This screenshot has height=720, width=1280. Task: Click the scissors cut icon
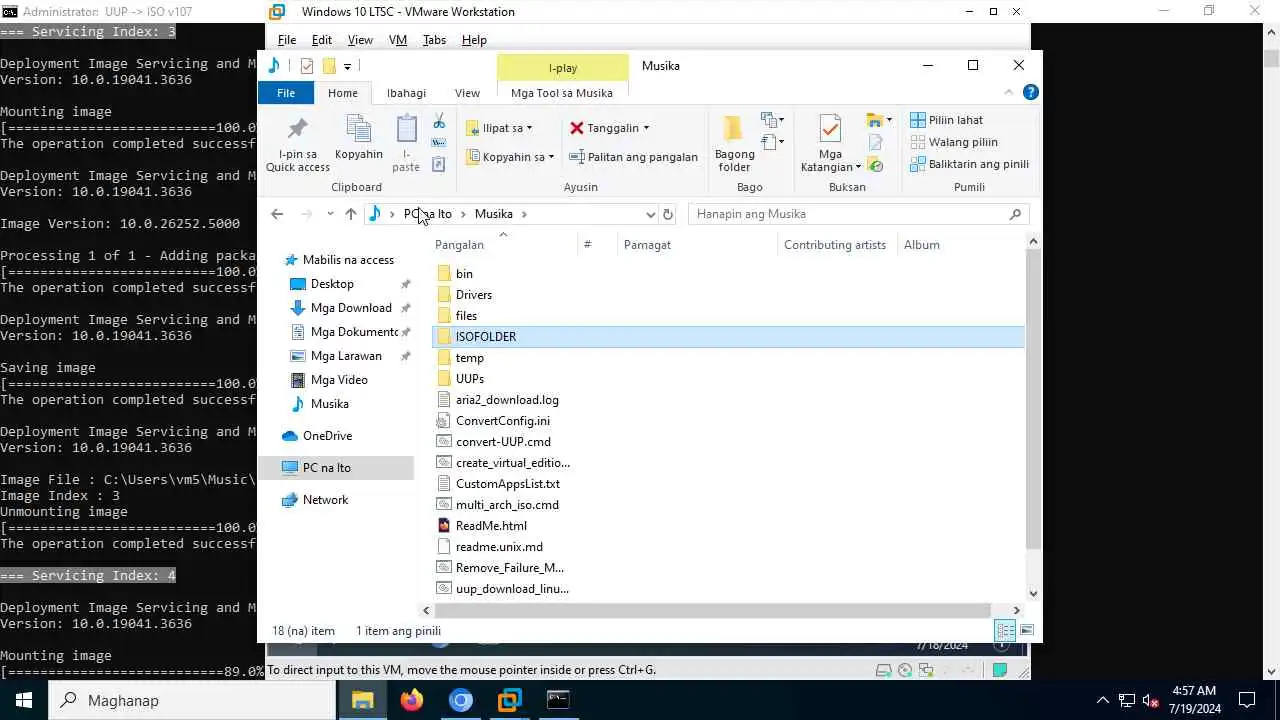click(439, 122)
